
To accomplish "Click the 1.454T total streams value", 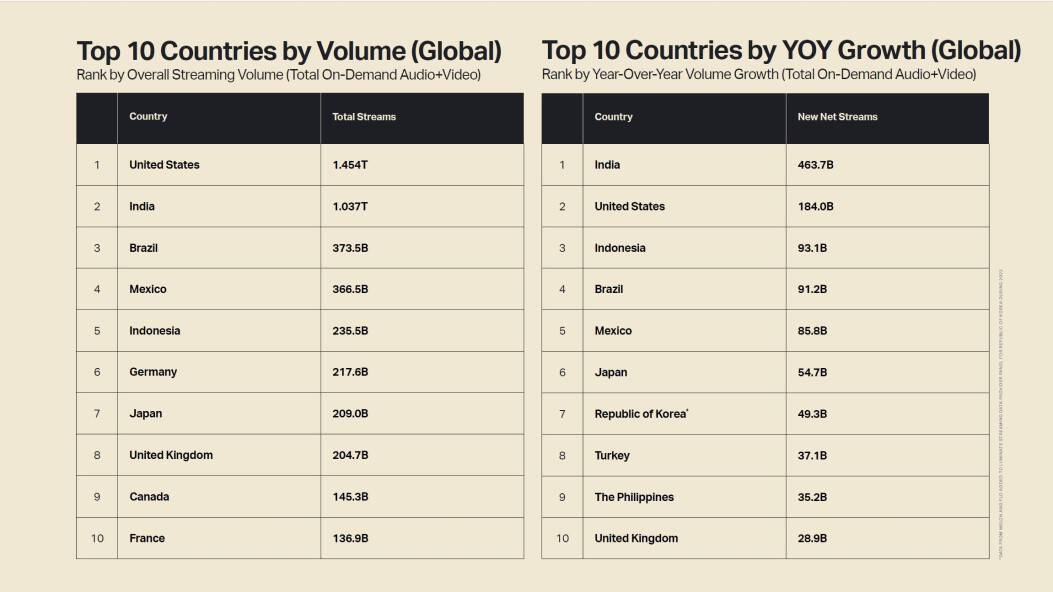I will tap(350, 165).
